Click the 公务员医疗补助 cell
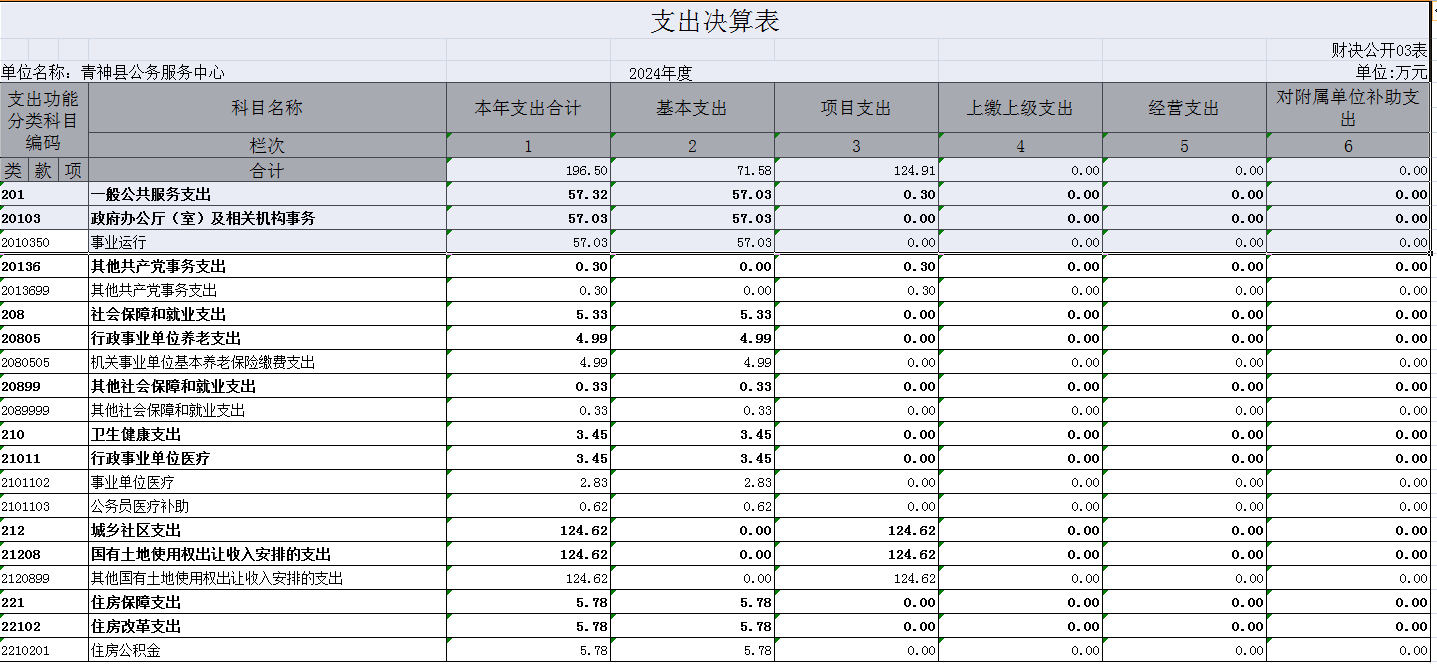 click(x=267, y=506)
